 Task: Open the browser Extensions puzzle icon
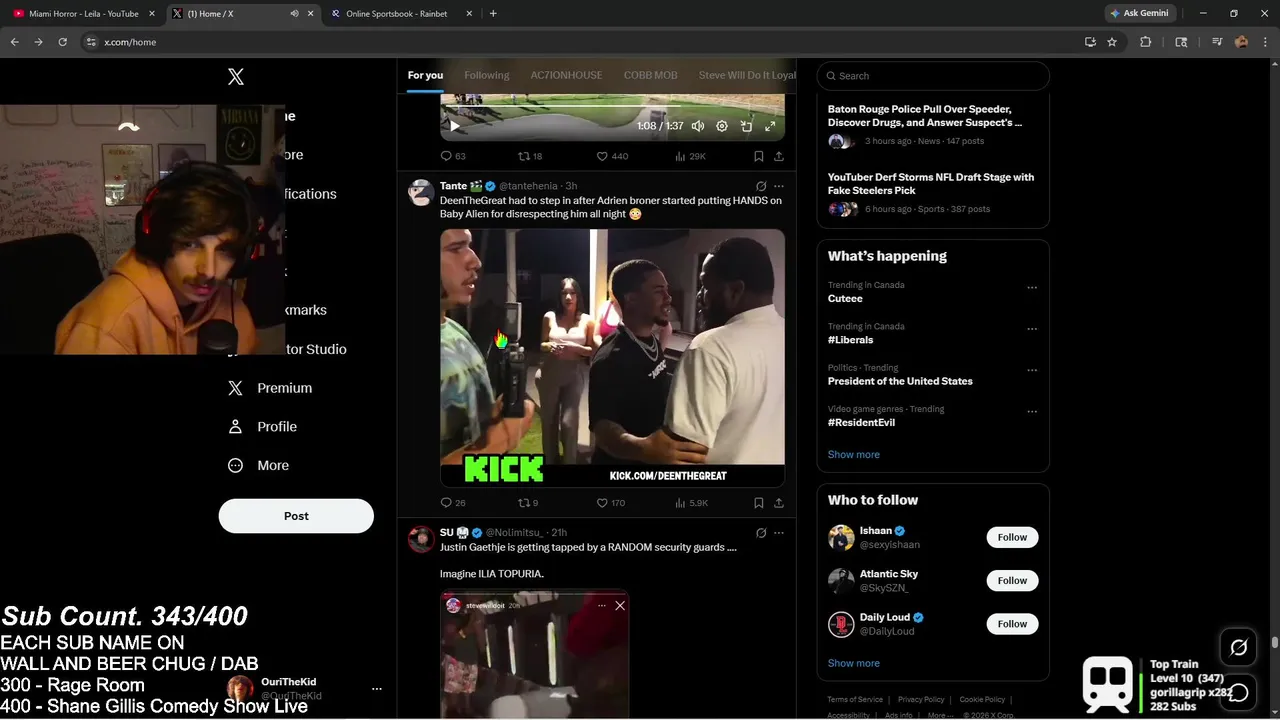tap(1146, 42)
